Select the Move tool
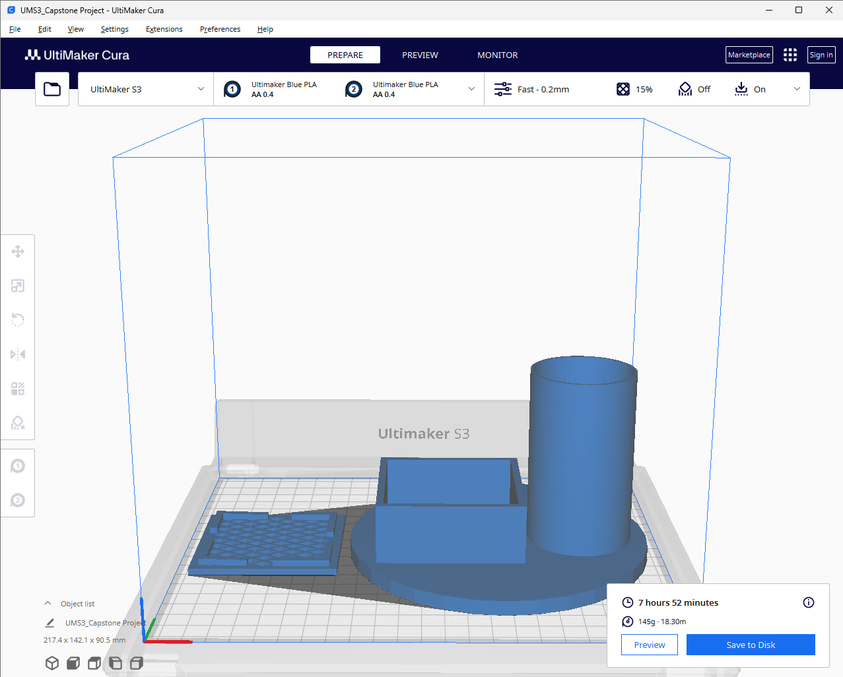843x677 pixels. [x=18, y=252]
